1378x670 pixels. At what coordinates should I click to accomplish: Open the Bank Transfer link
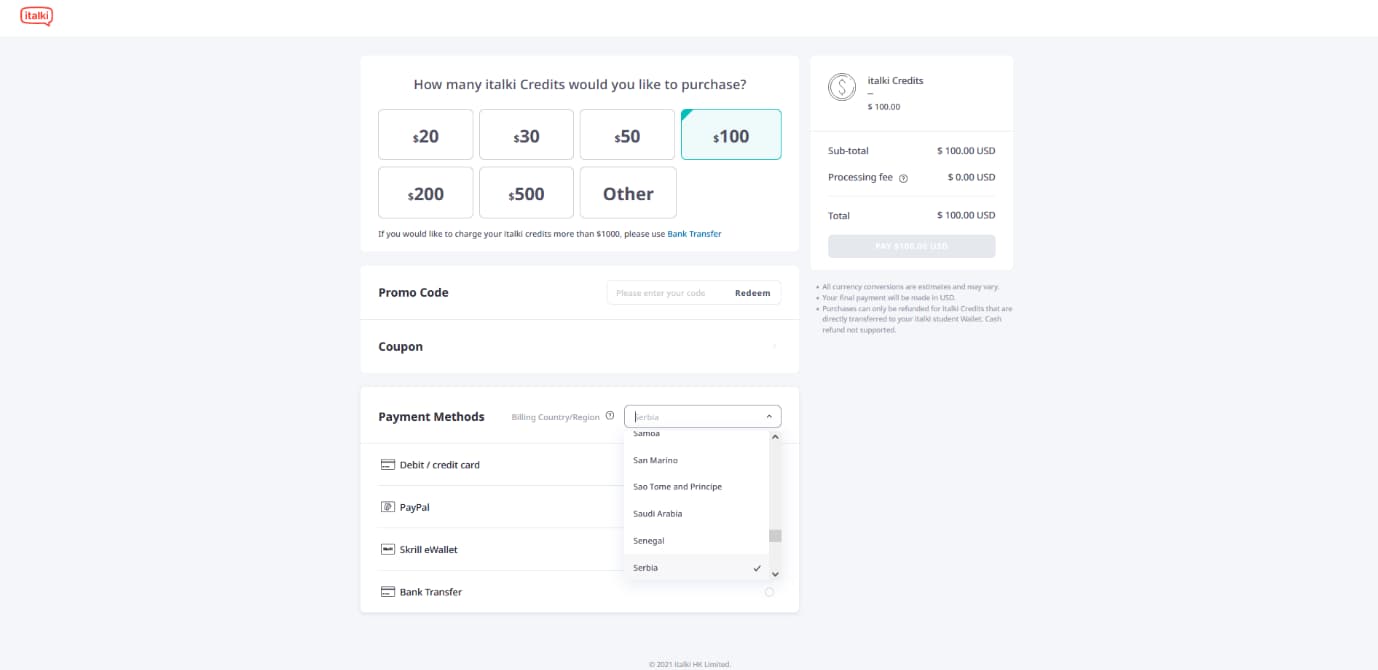pyautogui.click(x=694, y=234)
